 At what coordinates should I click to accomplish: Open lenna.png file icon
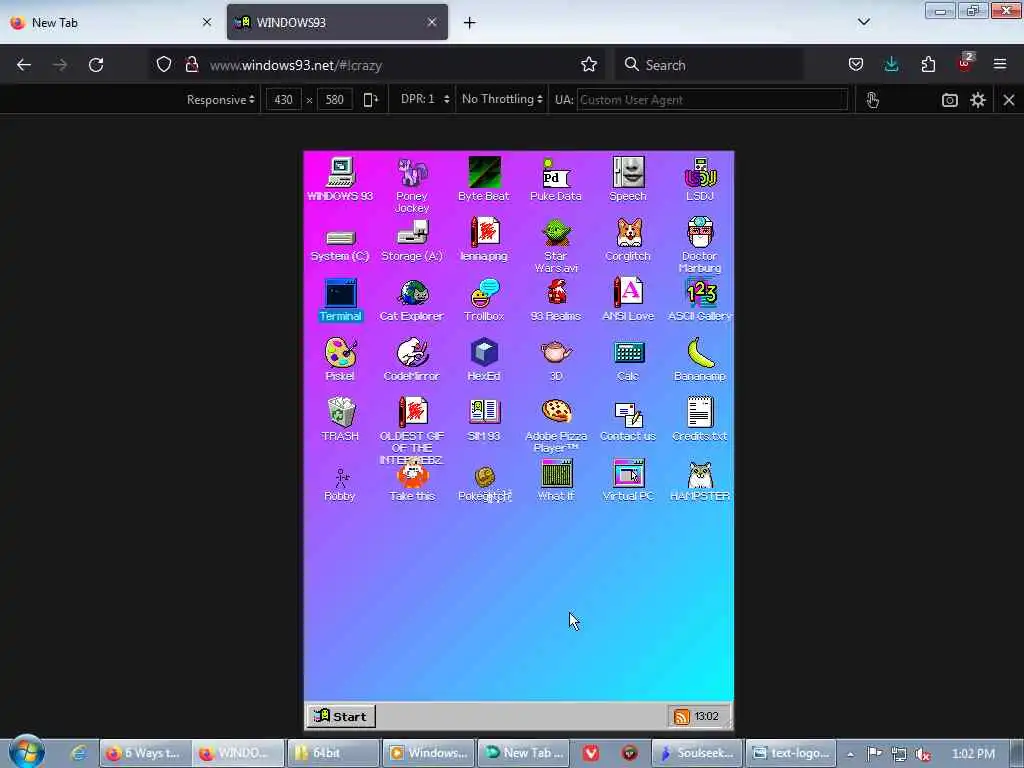pyautogui.click(x=484, y=232)
